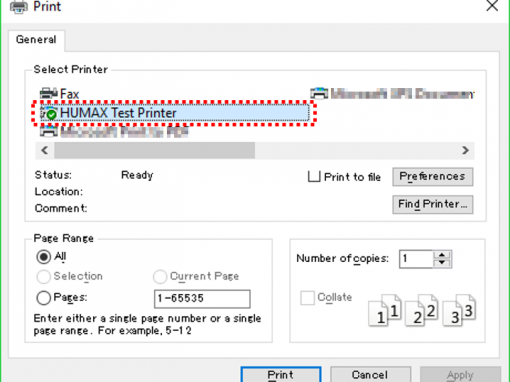The width and height of the screenshot is (510, 382).
Task: Click the Ready status text
Action: pos(137,175)
